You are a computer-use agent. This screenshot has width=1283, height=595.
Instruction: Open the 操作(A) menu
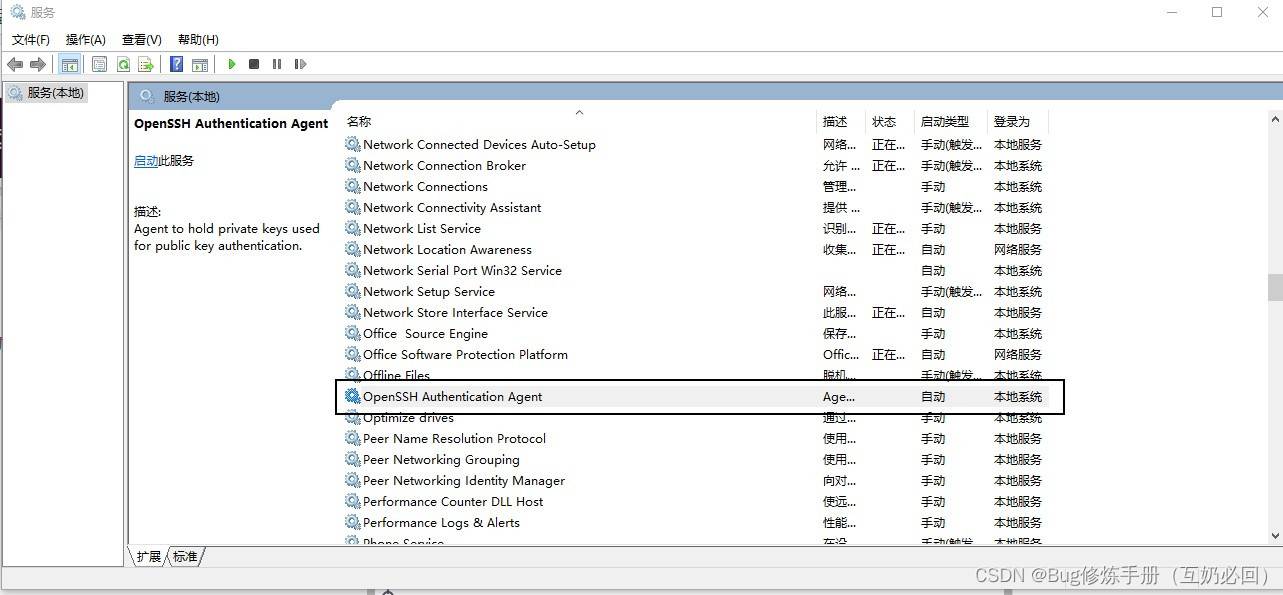tap(85, 39)
